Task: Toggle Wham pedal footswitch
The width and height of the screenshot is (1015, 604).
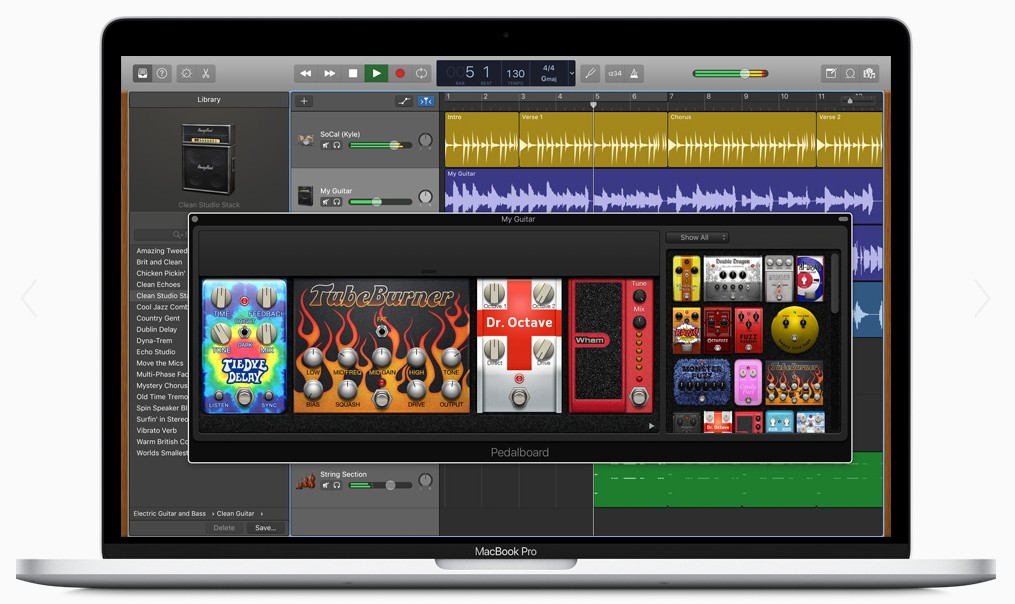Action: tap(640, 396)
